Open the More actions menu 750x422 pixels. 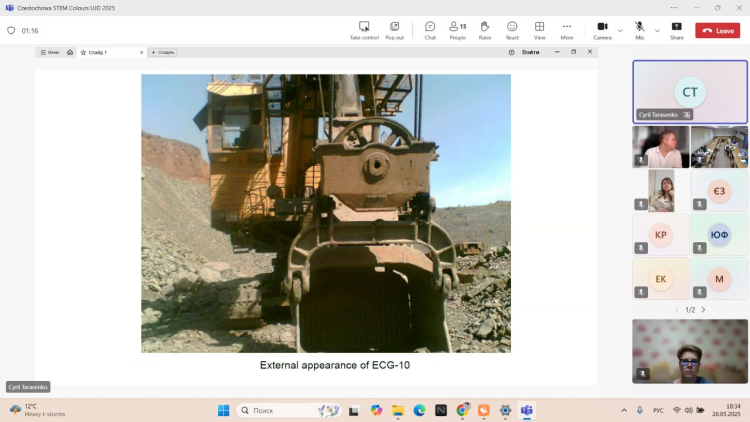tap(567, 30)
